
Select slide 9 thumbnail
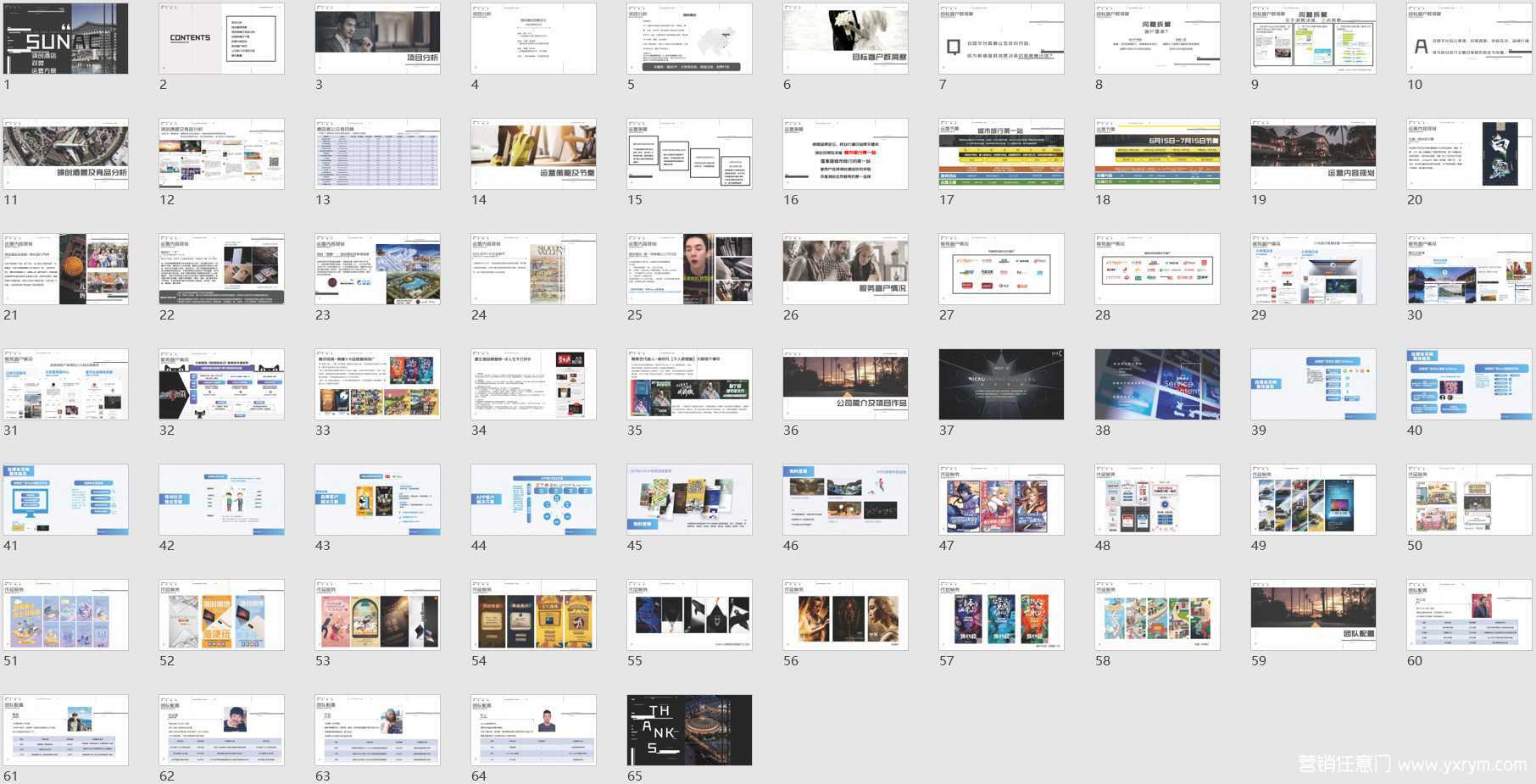1314,38
